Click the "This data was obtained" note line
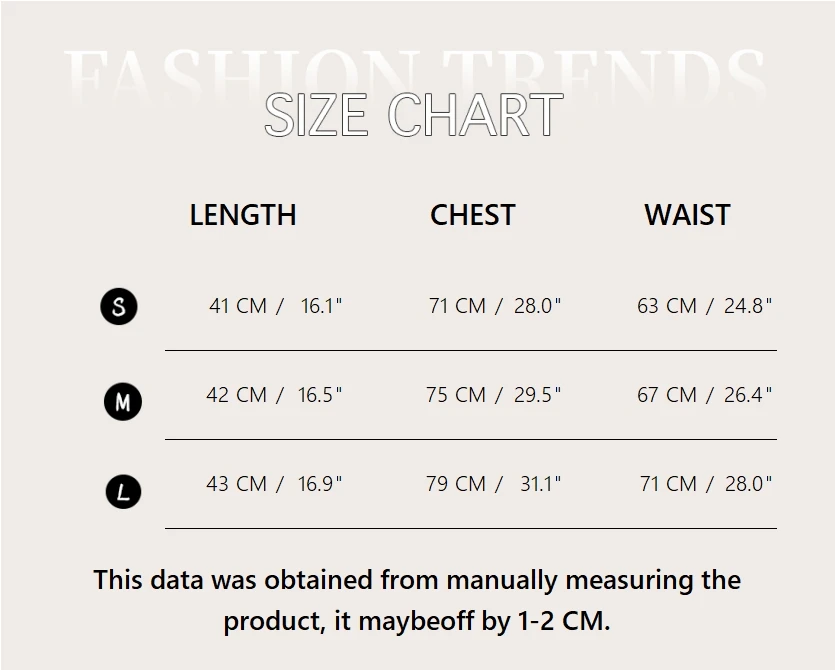This screenshot has width=835, height=670. click(x=416, y=580)
